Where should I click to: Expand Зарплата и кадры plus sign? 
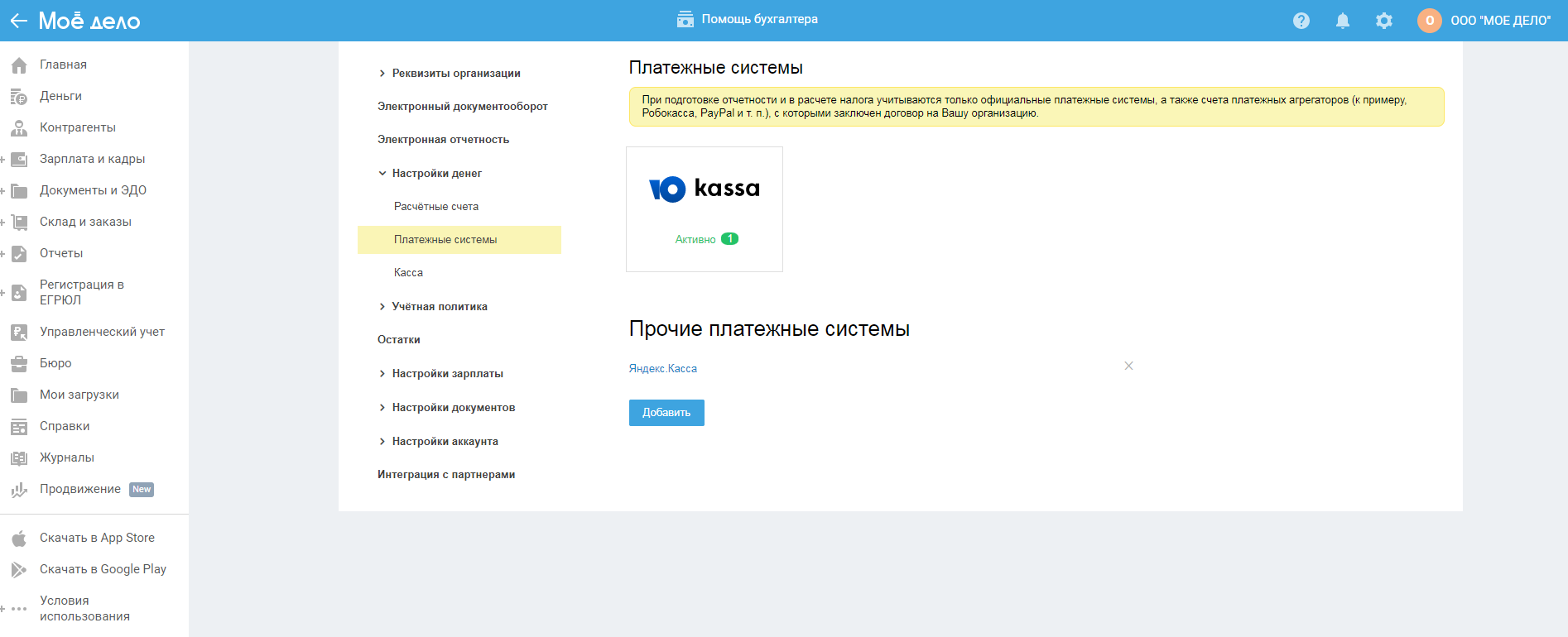(x=2, y=160)
